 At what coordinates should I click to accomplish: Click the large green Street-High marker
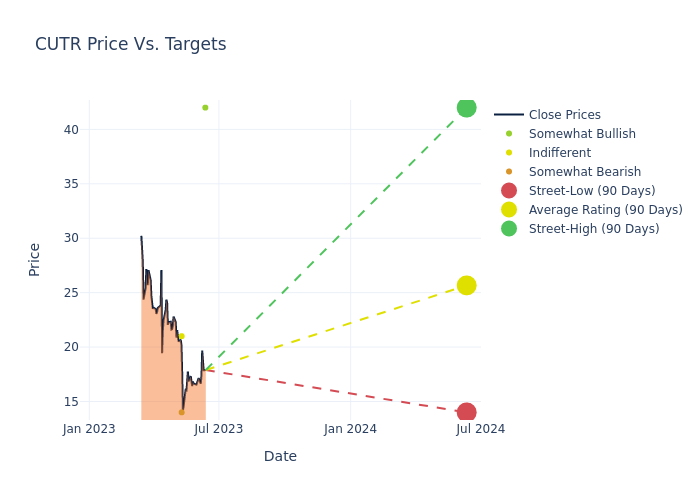[466, 108]
